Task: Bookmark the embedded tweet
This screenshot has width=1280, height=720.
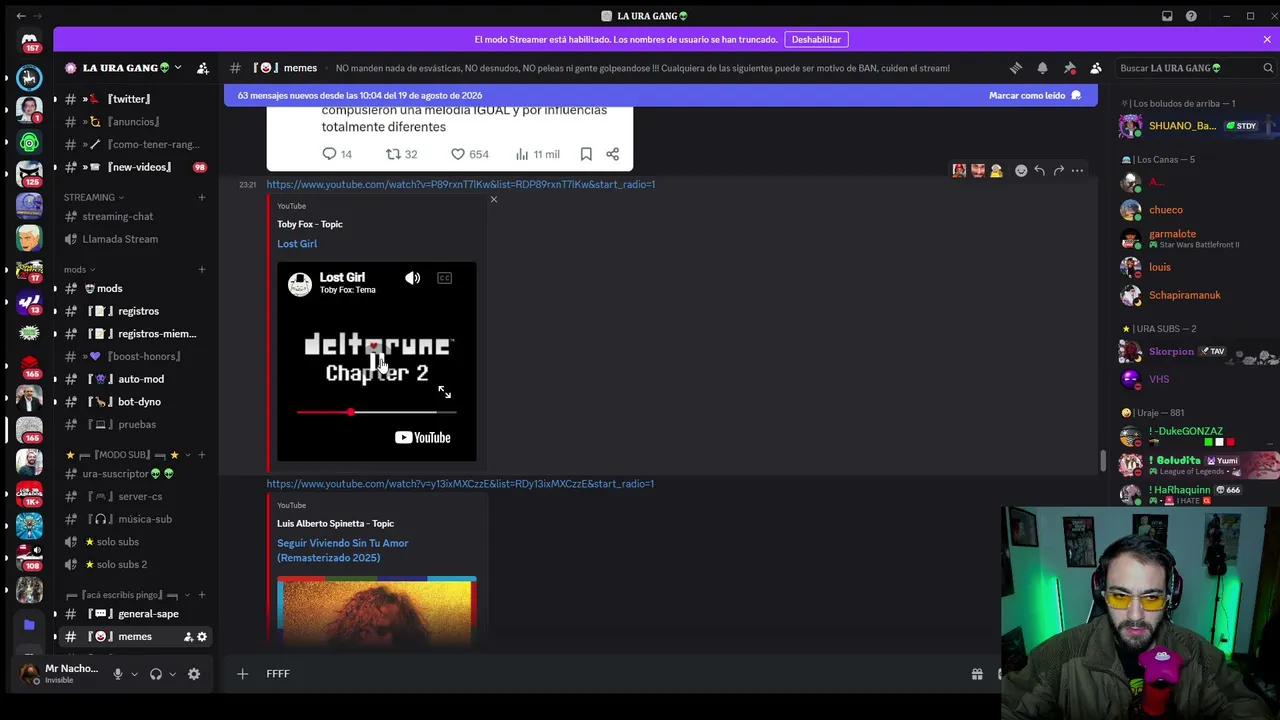Action: [586, 154]
